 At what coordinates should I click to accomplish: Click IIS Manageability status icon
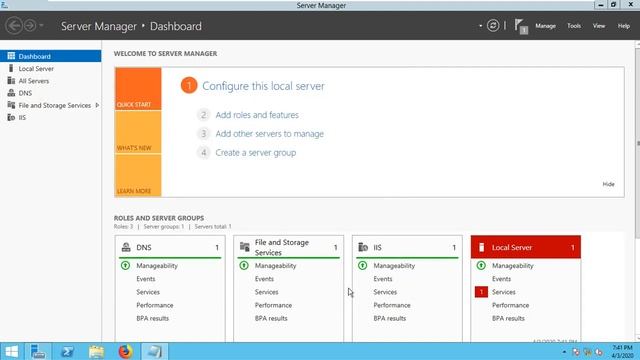(x=362, y=265)
